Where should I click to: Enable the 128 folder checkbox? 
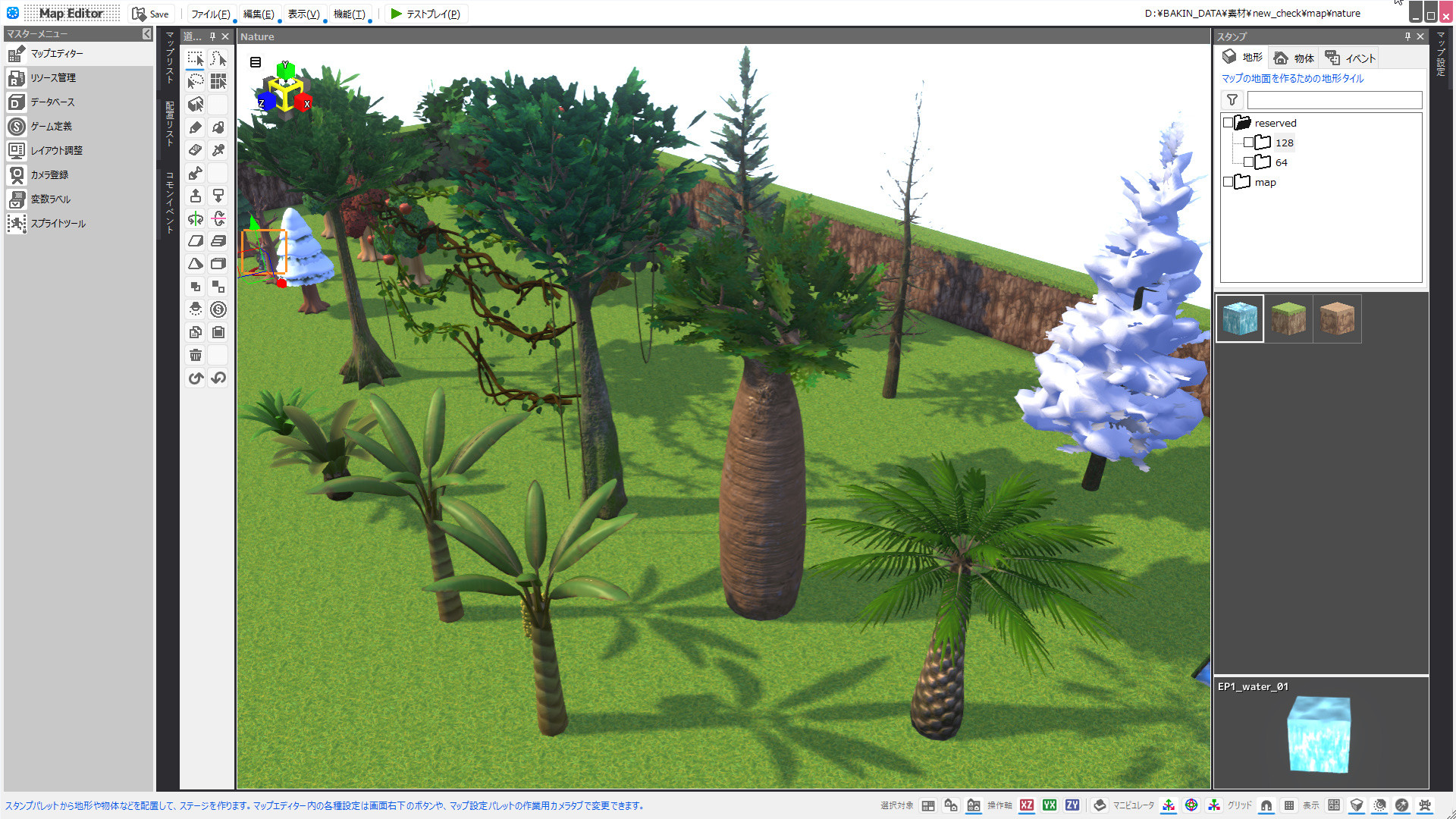pyautogui.click(x=1249, y=143)
